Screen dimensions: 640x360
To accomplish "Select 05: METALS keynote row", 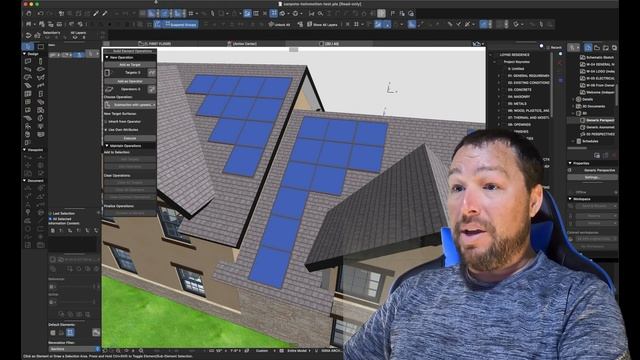I will click(x=518, y=104).
